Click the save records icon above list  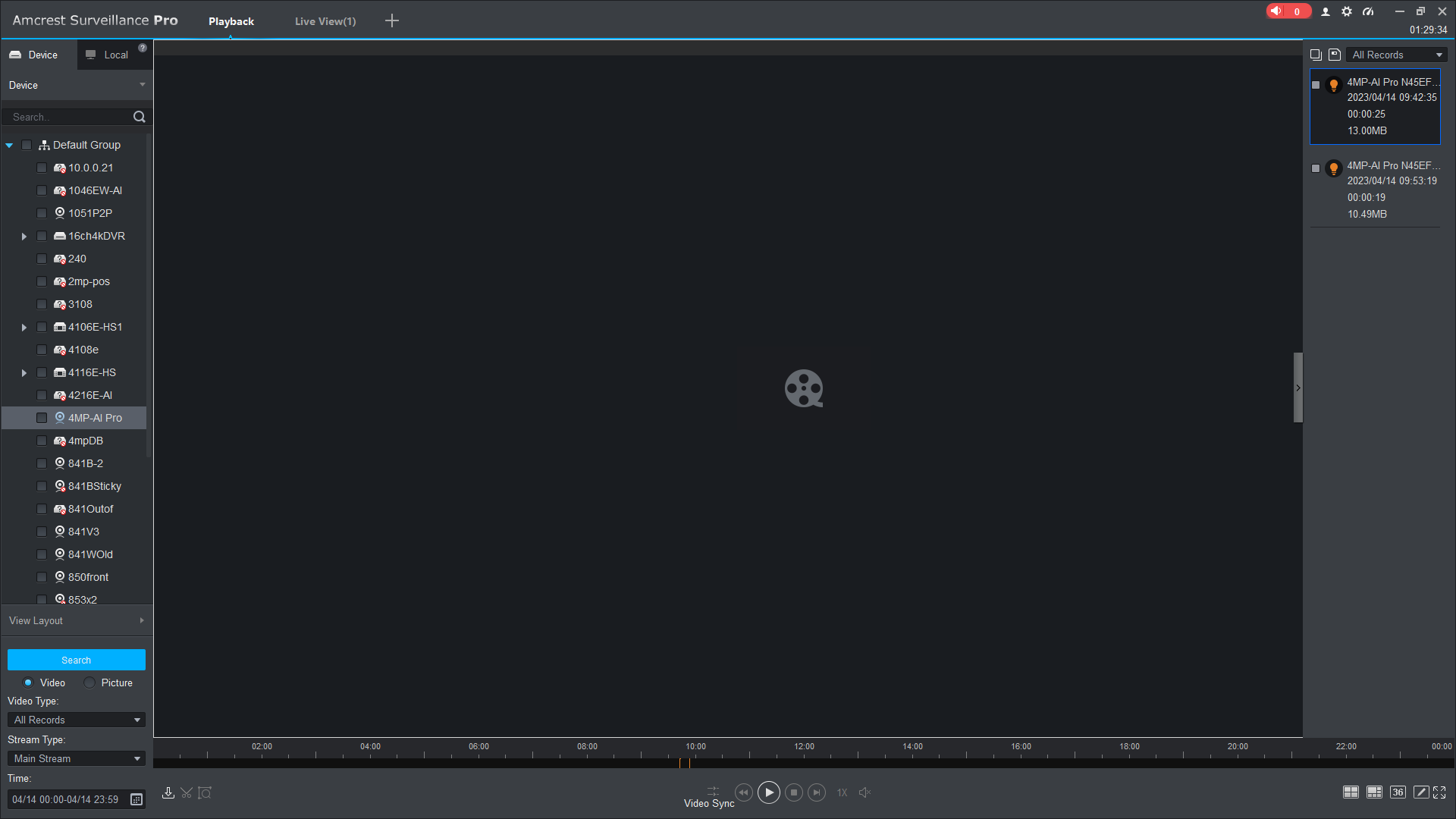(1335, 55)
